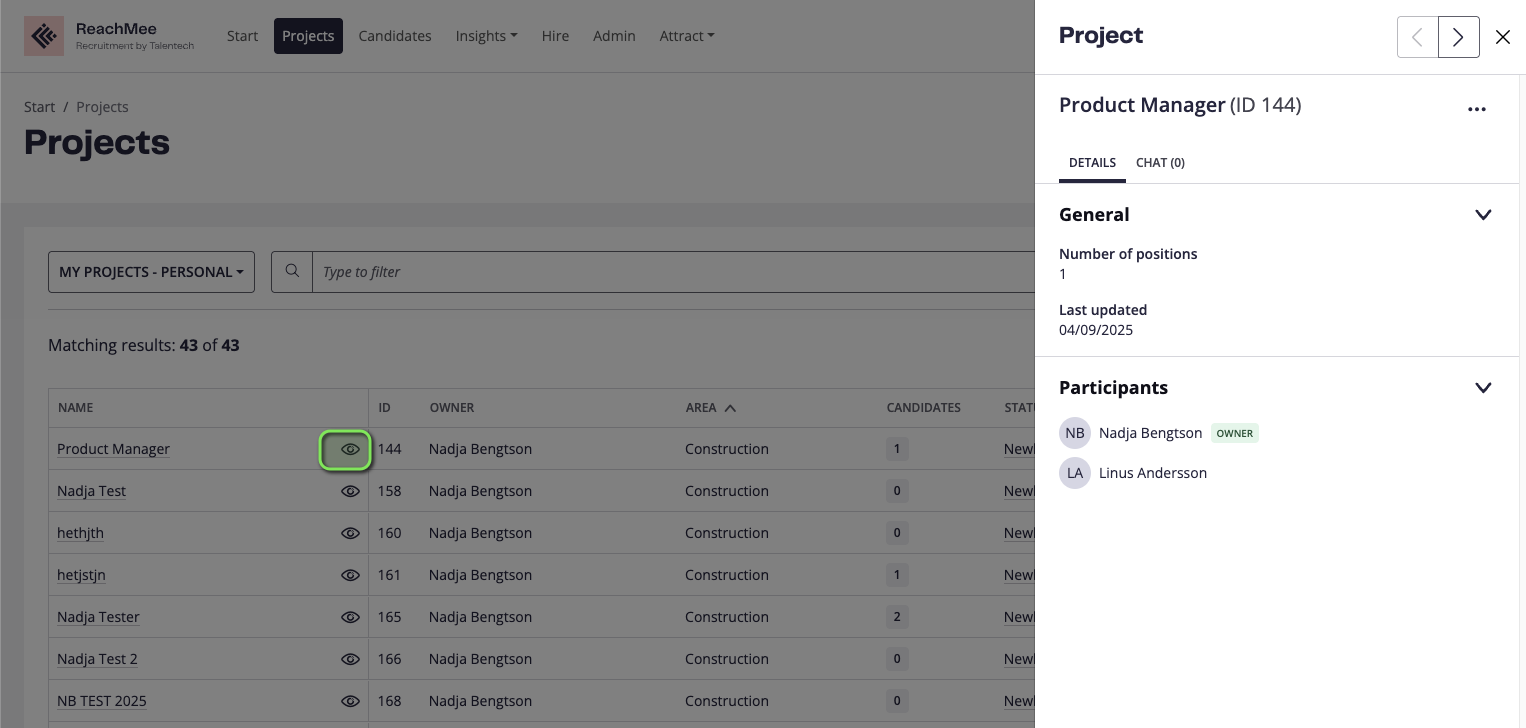Go to previous project with left arrow

coord(1417,37)
